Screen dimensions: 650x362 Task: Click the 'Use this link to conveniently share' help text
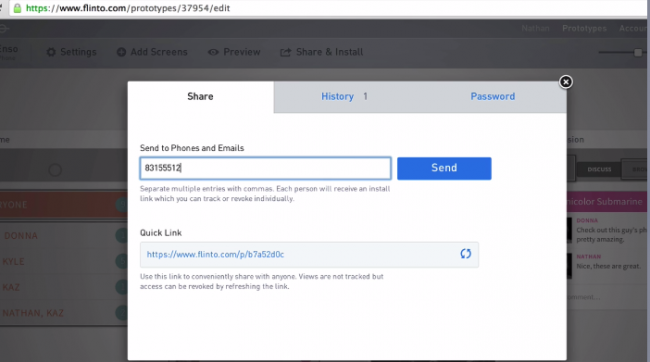(x=262, y=281)
